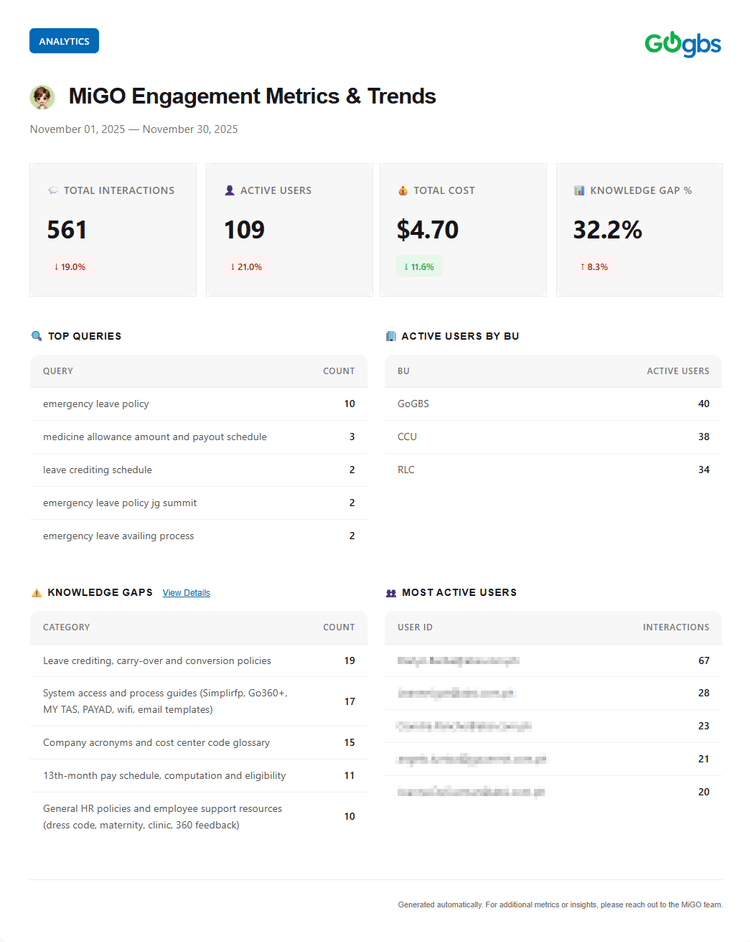Click the MiGO avatar next to the report title

click(x=41, y=97)
